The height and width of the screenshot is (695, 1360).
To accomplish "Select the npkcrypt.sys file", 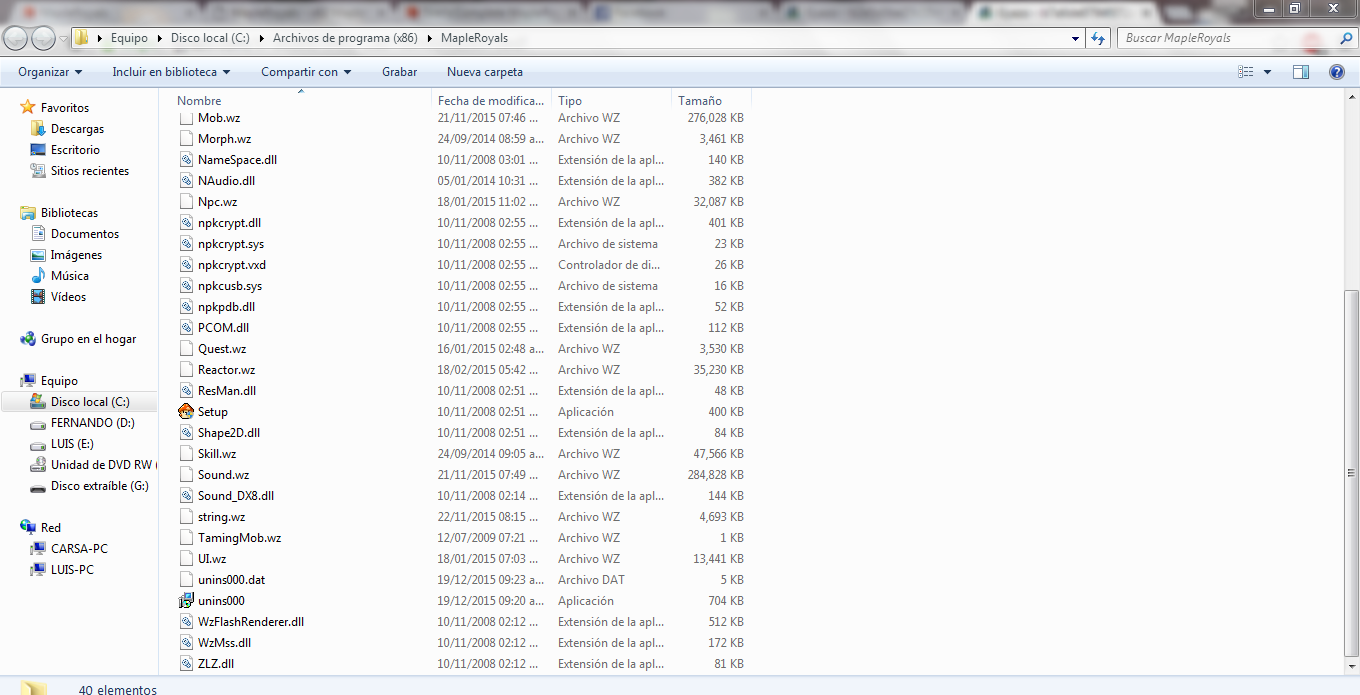I will tap(231, 244).
